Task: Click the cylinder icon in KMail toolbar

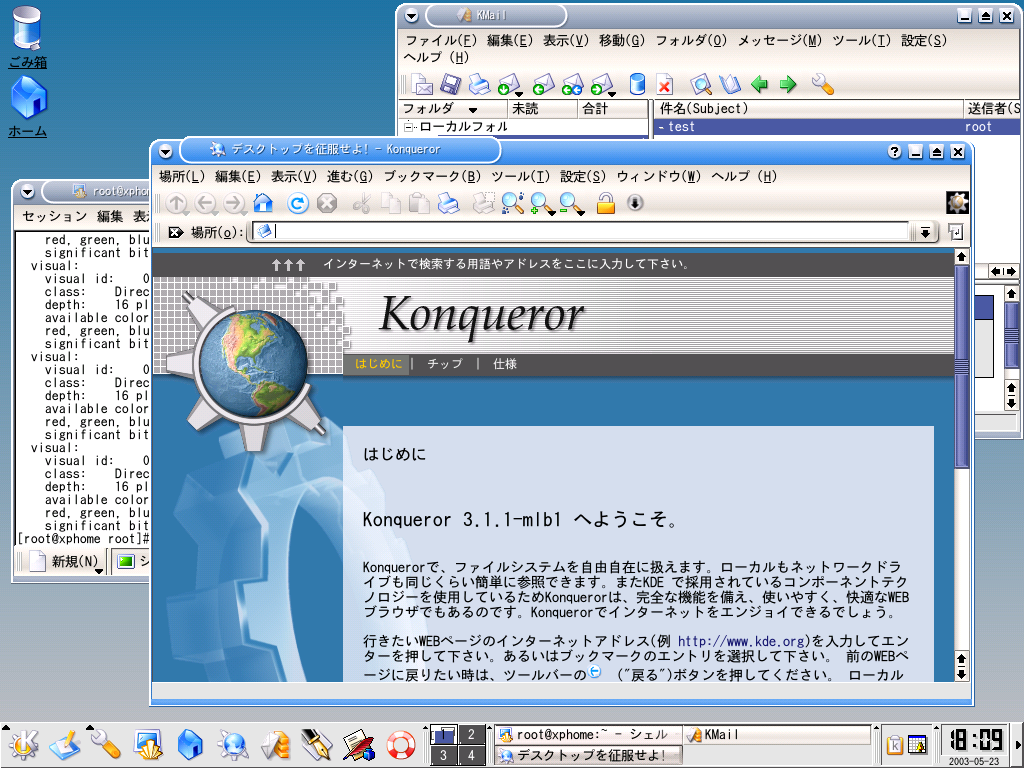Action: (637, 84)
